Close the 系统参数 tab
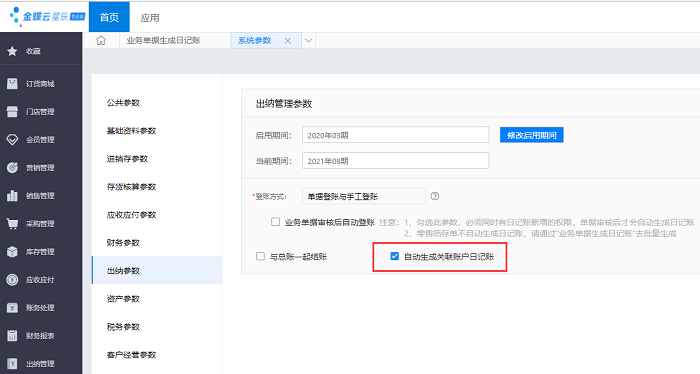This screenshot has width=700, height=374. pos(288,41)
